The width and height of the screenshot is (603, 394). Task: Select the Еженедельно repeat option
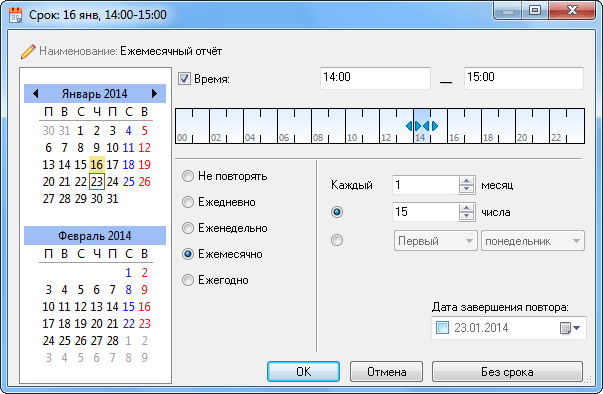coord(188,228)
